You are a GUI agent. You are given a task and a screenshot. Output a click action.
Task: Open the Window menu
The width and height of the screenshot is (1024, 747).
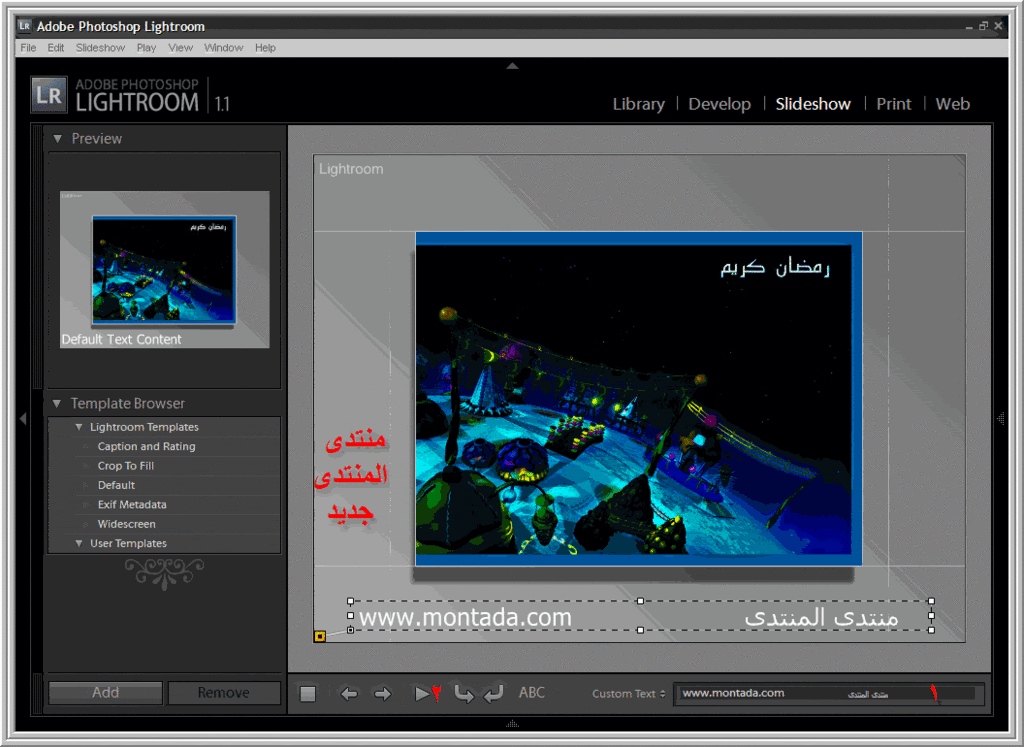coord(223,48)
